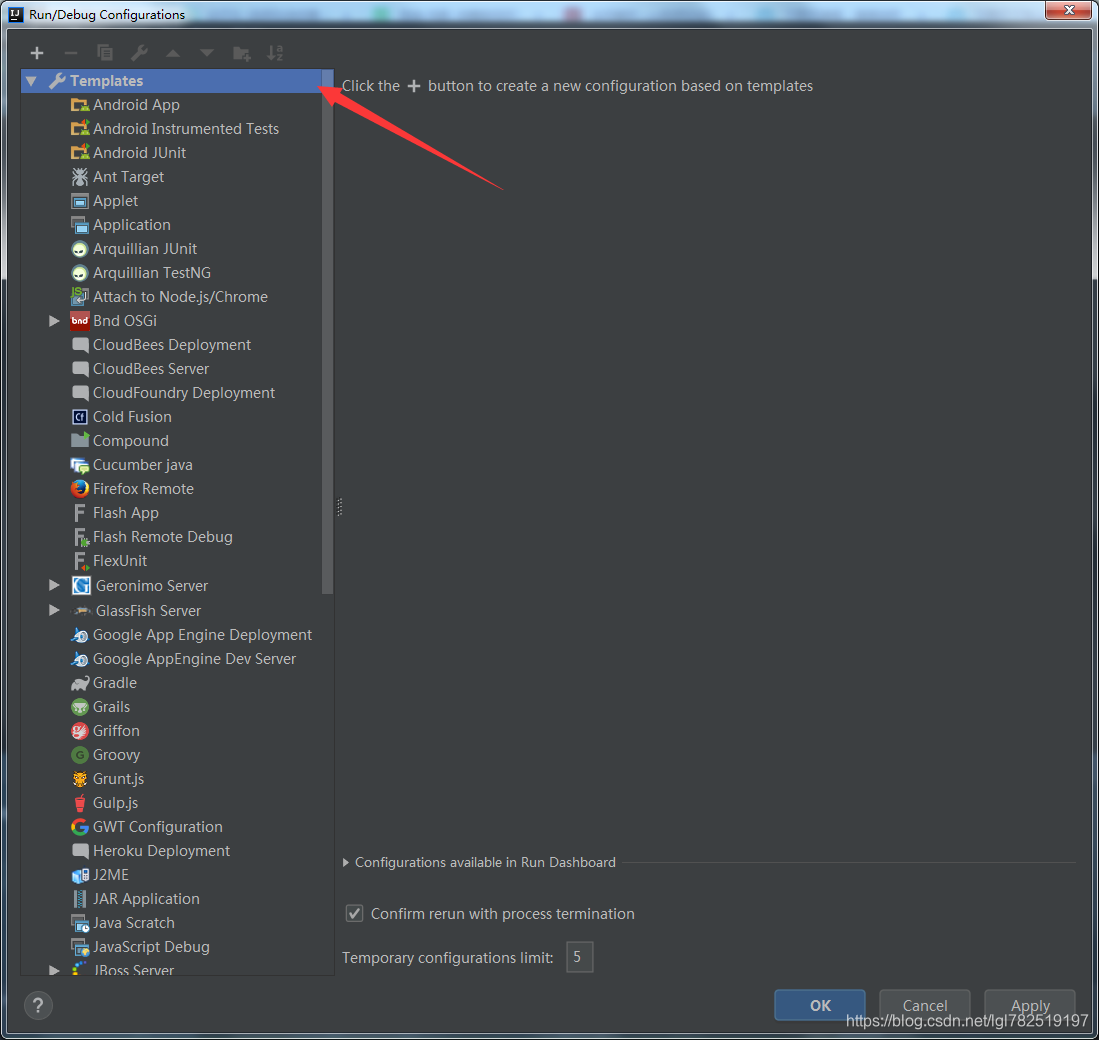Select the Flash App template

point(125,514)
